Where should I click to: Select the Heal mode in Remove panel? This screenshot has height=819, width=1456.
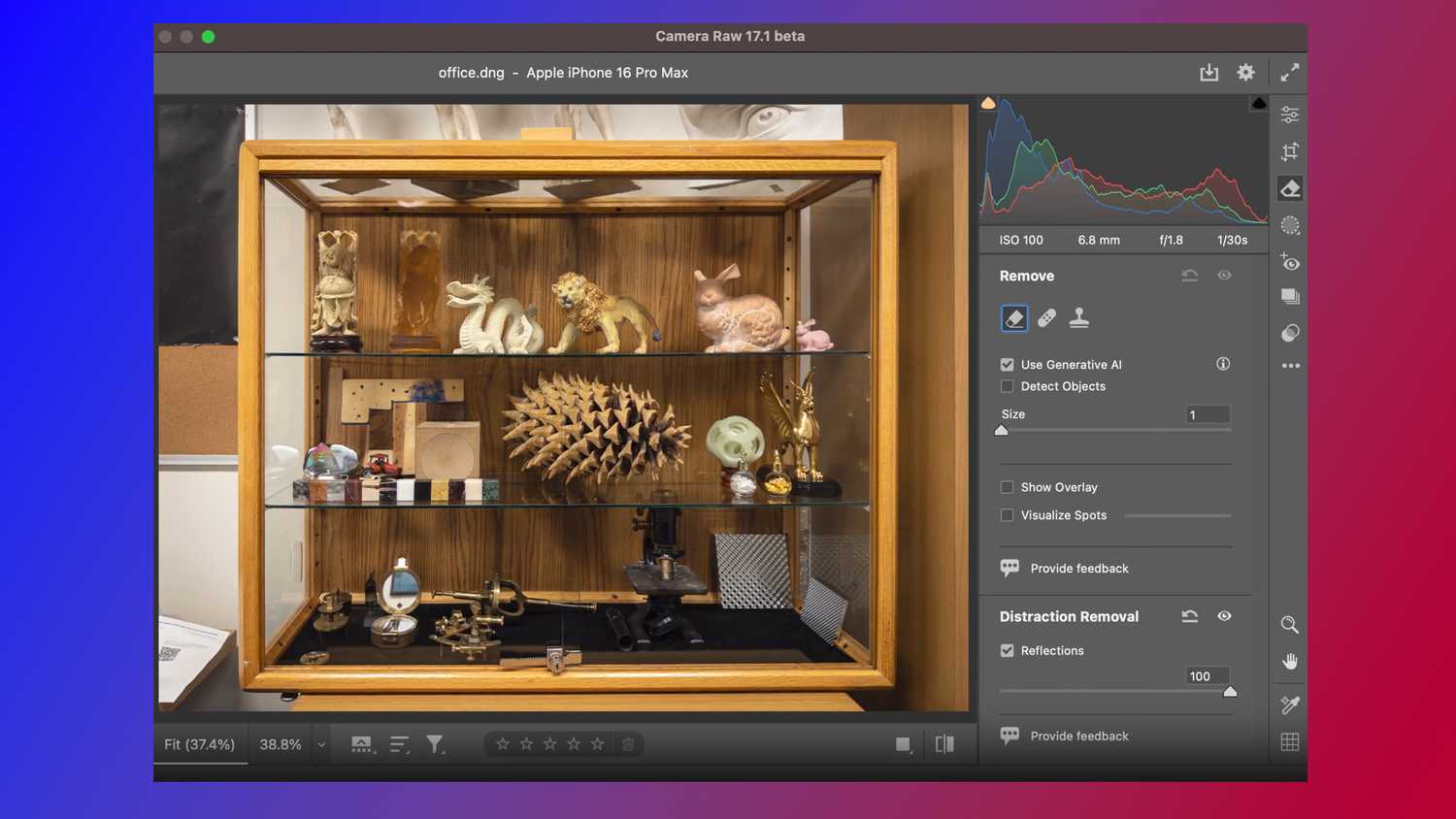[1046, 317]
